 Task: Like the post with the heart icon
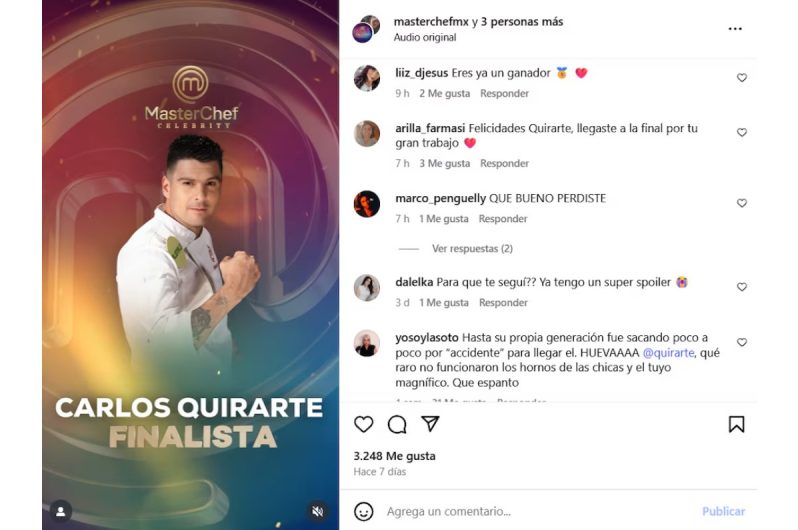pos(363,424)
